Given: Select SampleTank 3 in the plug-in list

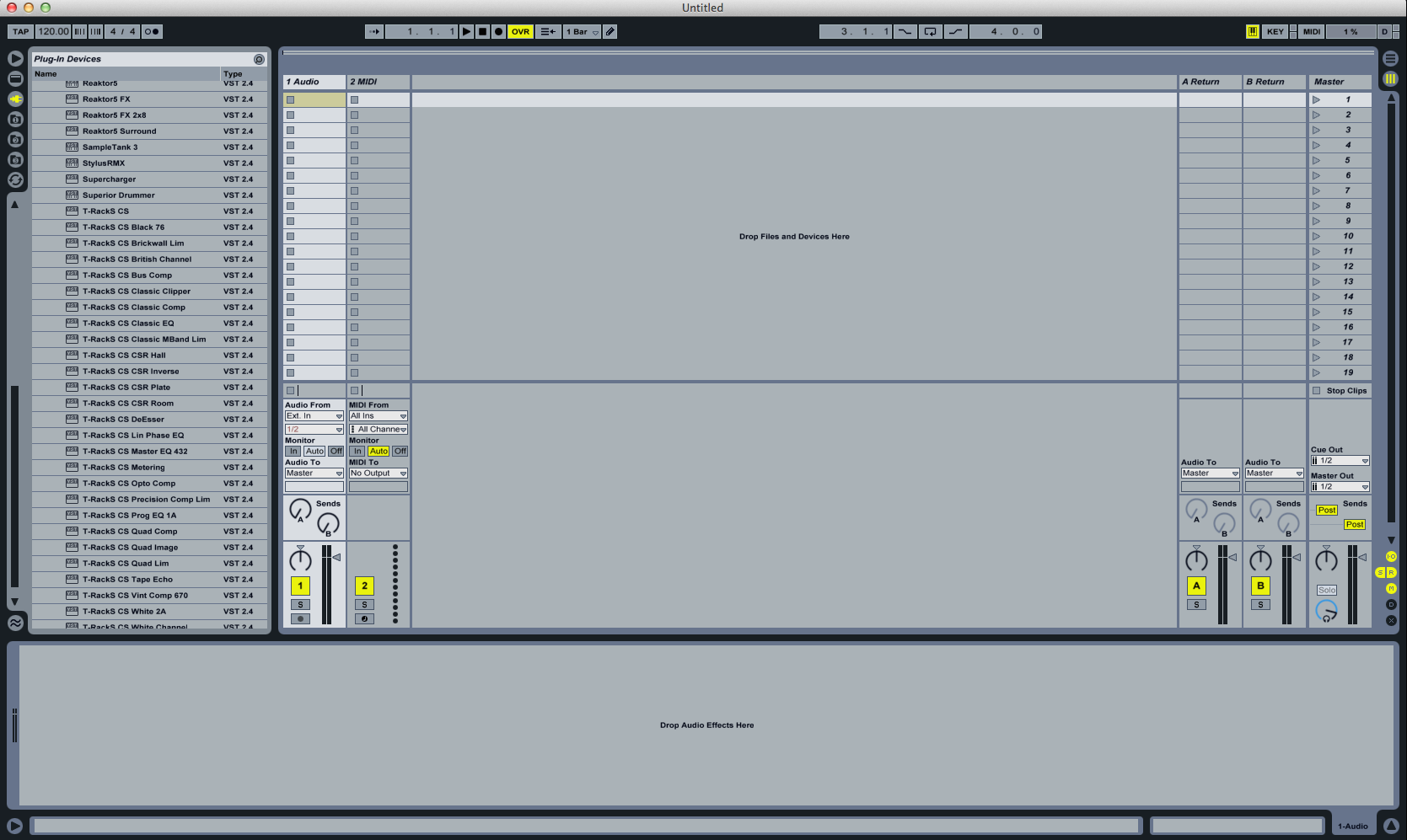Looking at the screenshot, I should coord(111,147).
